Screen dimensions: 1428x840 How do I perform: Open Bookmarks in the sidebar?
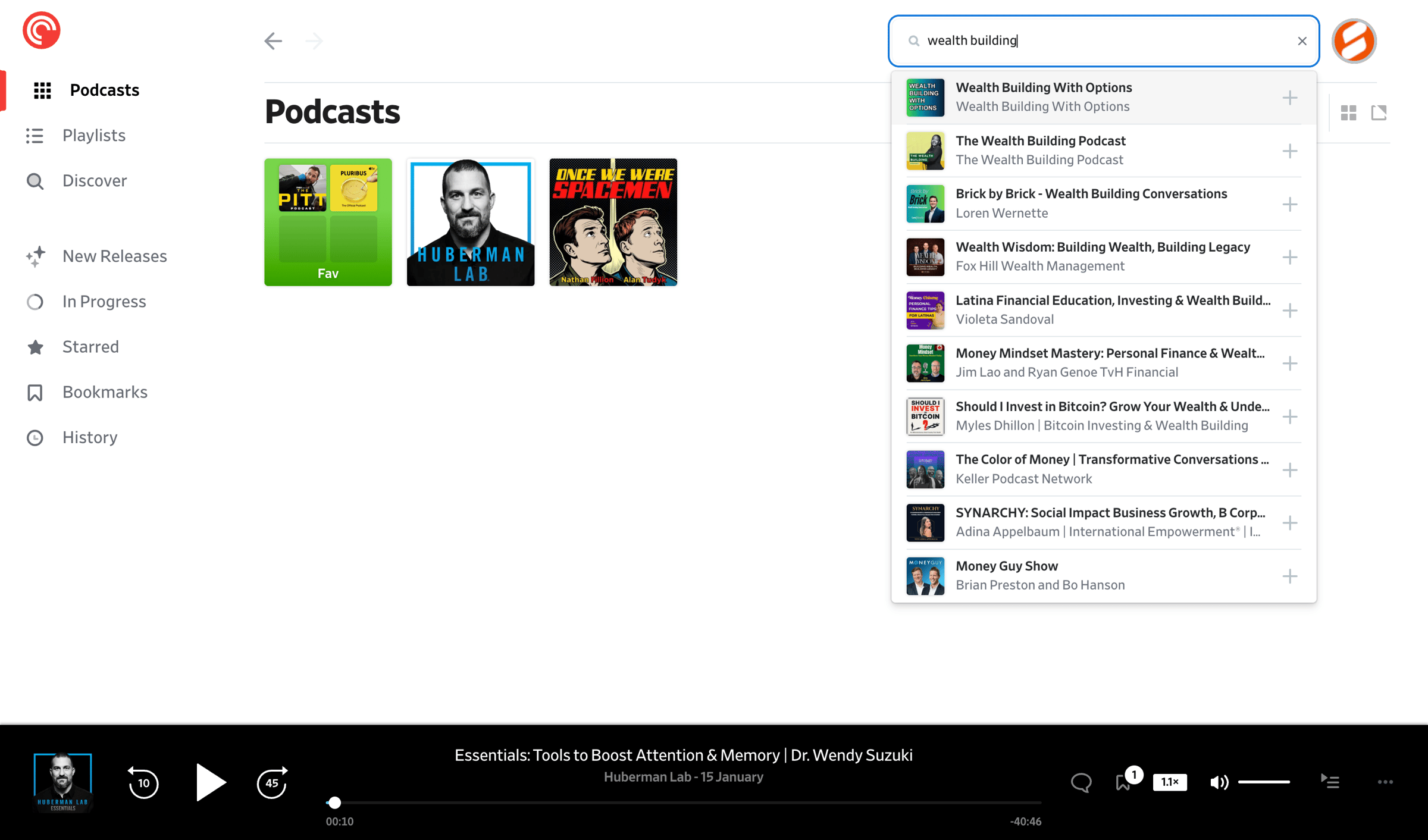point(86,393)
